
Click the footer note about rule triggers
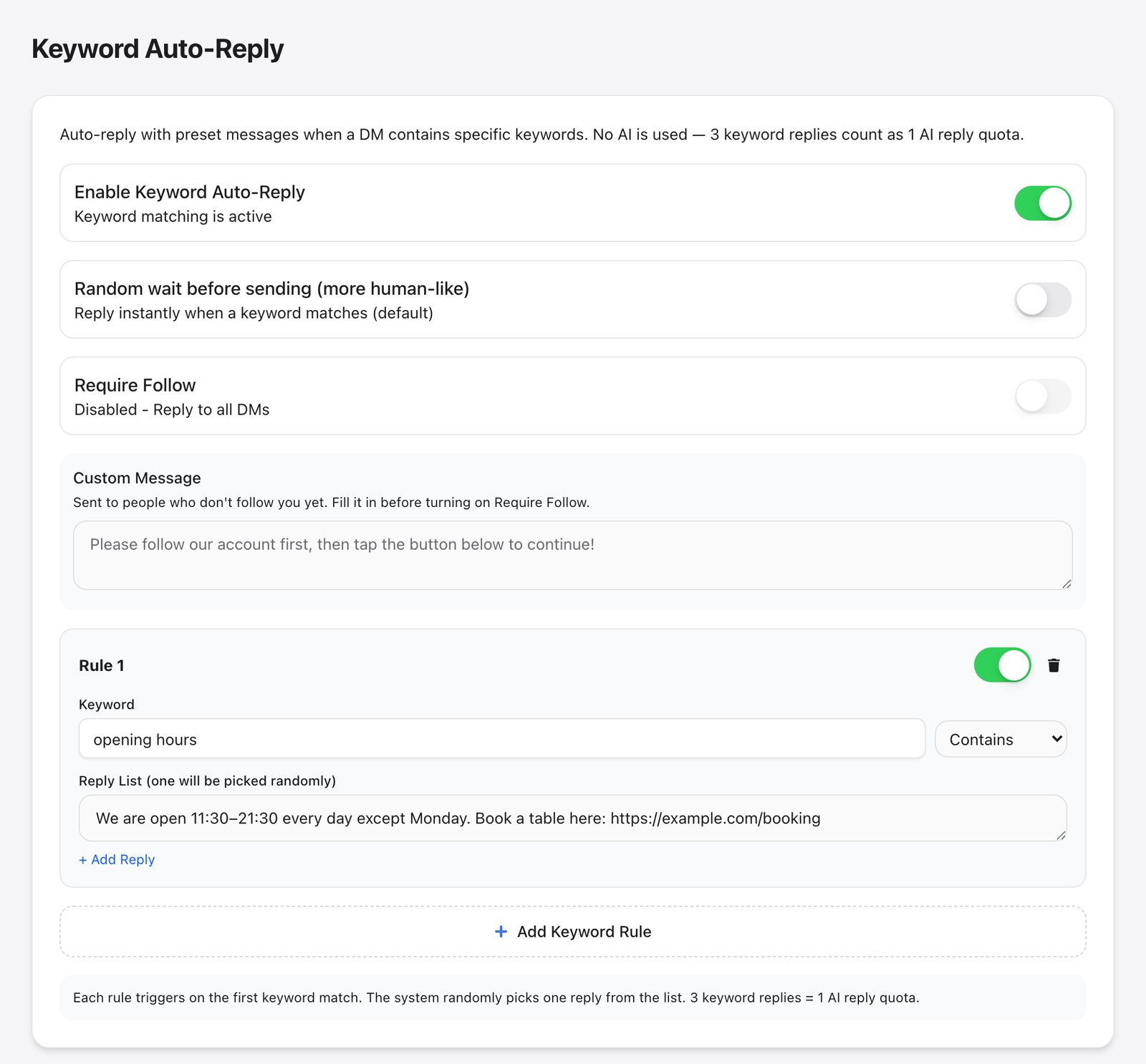[496, 997]
